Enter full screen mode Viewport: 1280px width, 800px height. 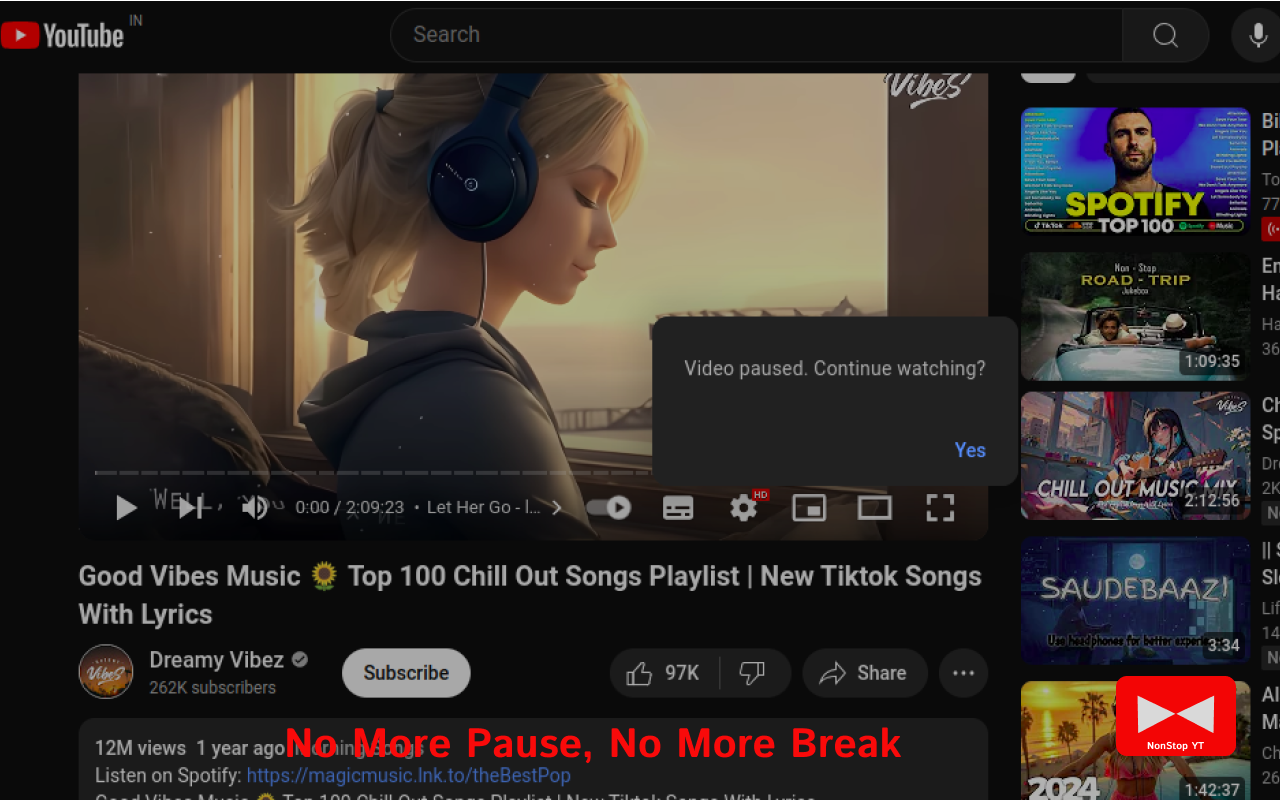(x=940, y=508)
